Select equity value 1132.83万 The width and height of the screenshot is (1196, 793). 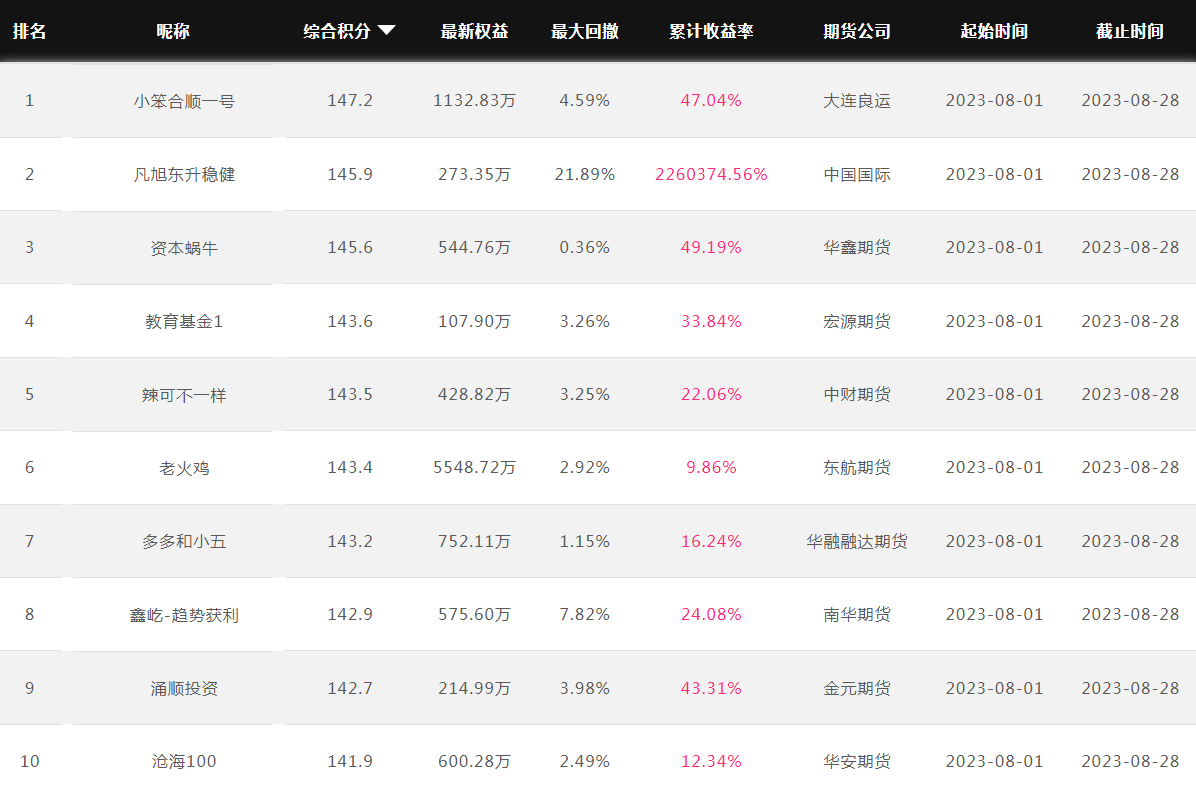(474, 101)
